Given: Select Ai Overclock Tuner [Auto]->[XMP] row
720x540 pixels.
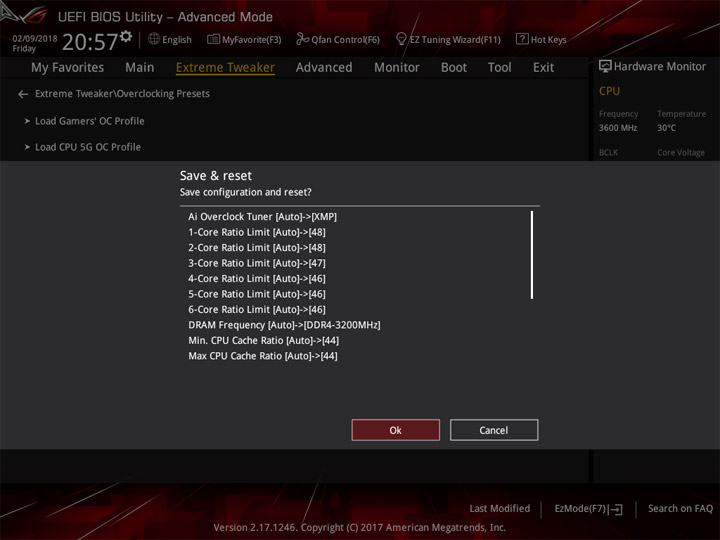Looking at the screenshot, I should coord(262,216).
